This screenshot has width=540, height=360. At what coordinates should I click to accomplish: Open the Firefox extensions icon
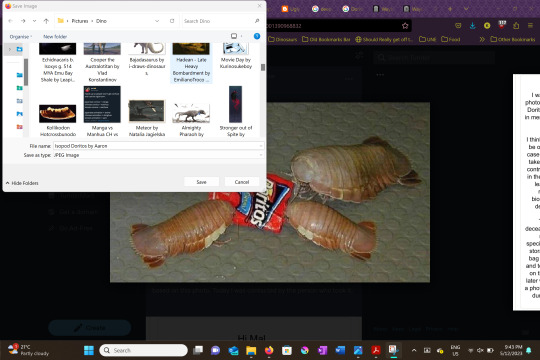[516, 25]
